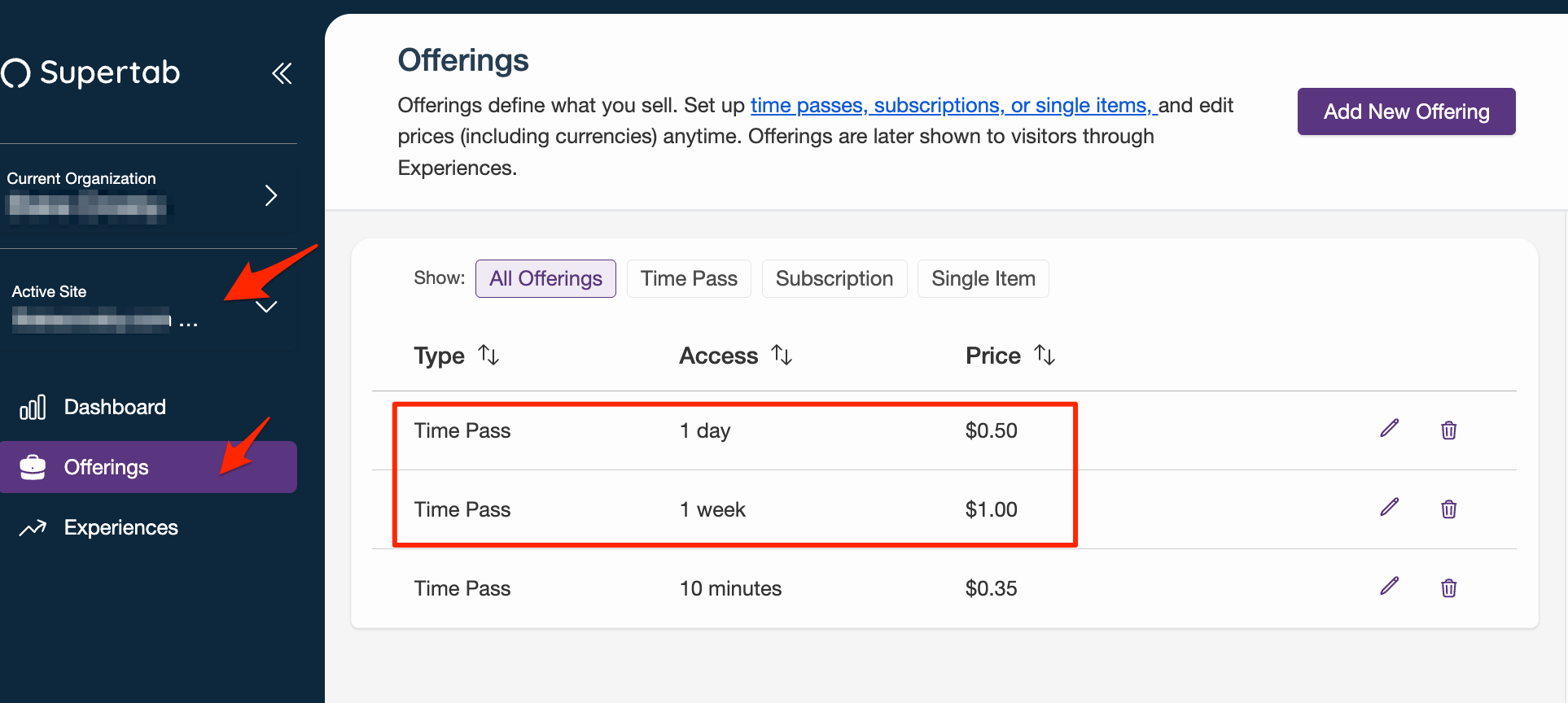
Task: Delete the 1 day Time Pass
Action: pos(1448,430)
